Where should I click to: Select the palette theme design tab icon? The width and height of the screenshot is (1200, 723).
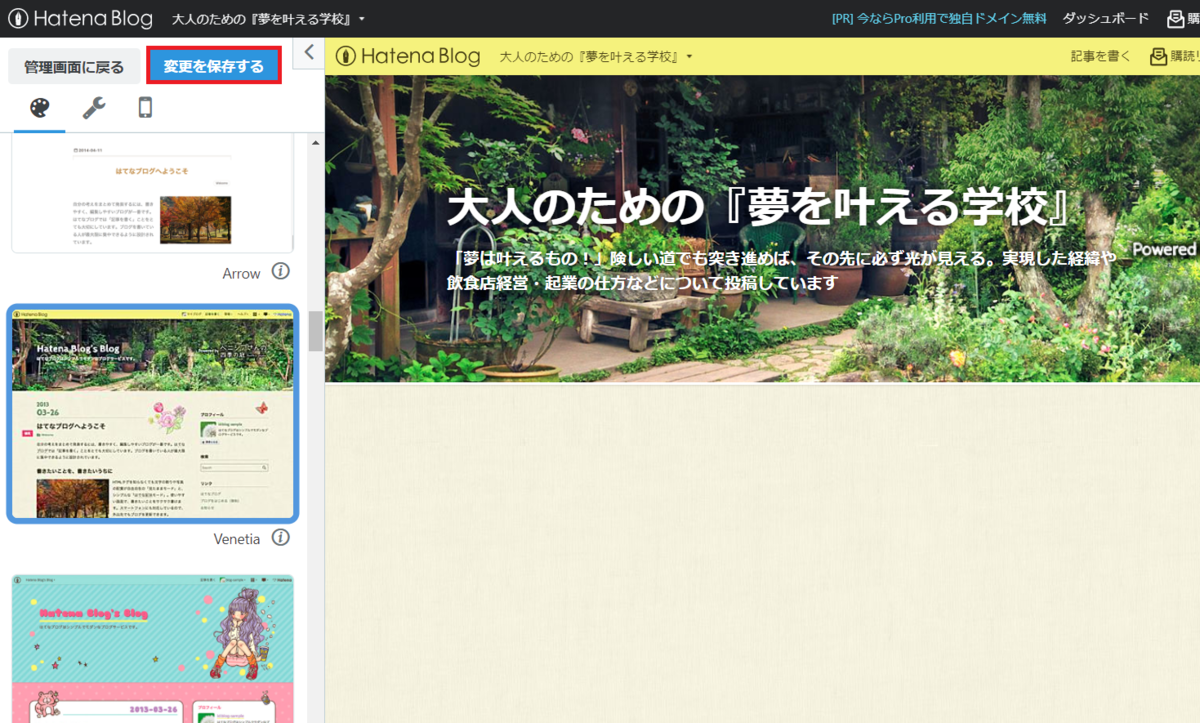coord(38,108)
